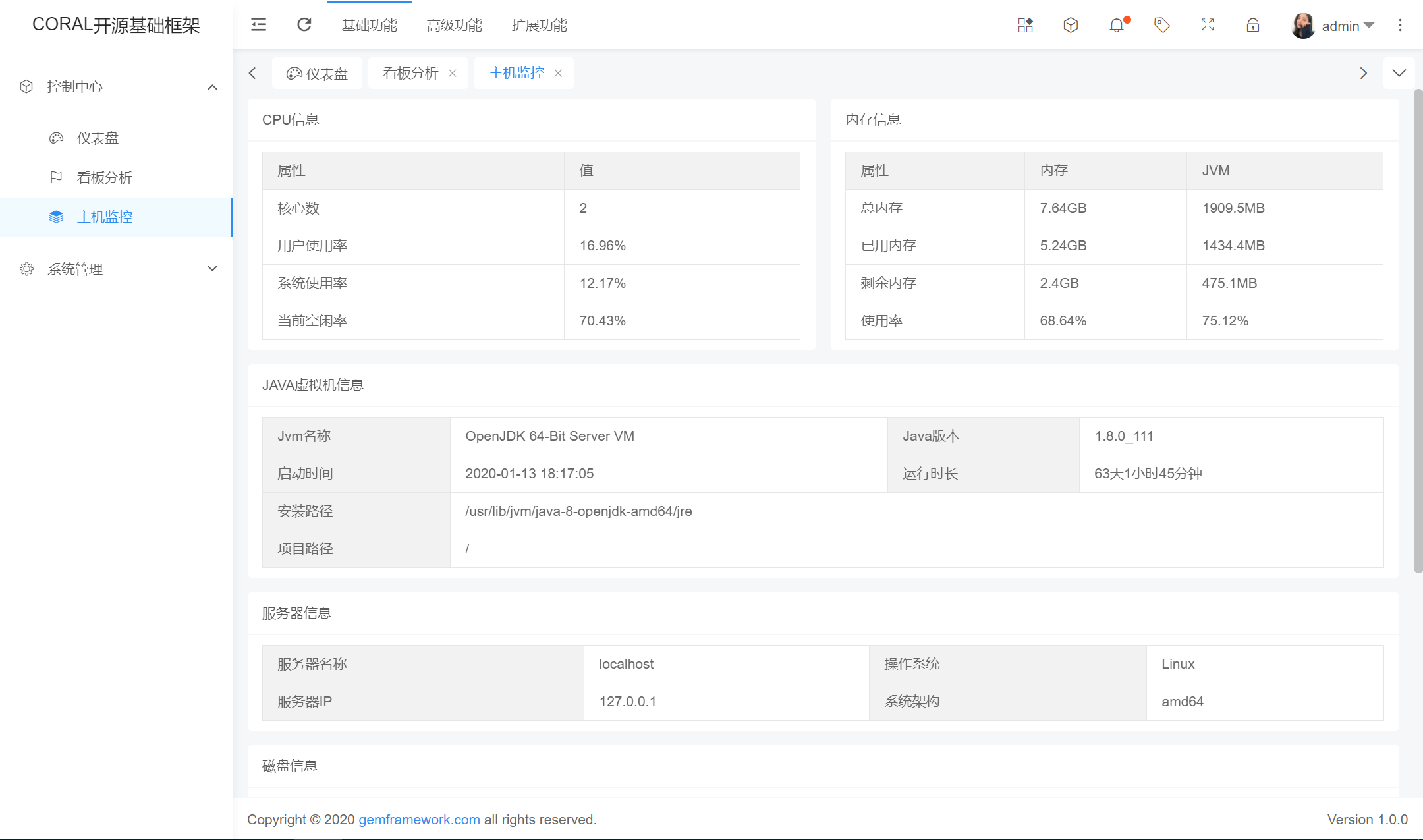Click the Version 1.0.0 footer text

click(1367, 820)
